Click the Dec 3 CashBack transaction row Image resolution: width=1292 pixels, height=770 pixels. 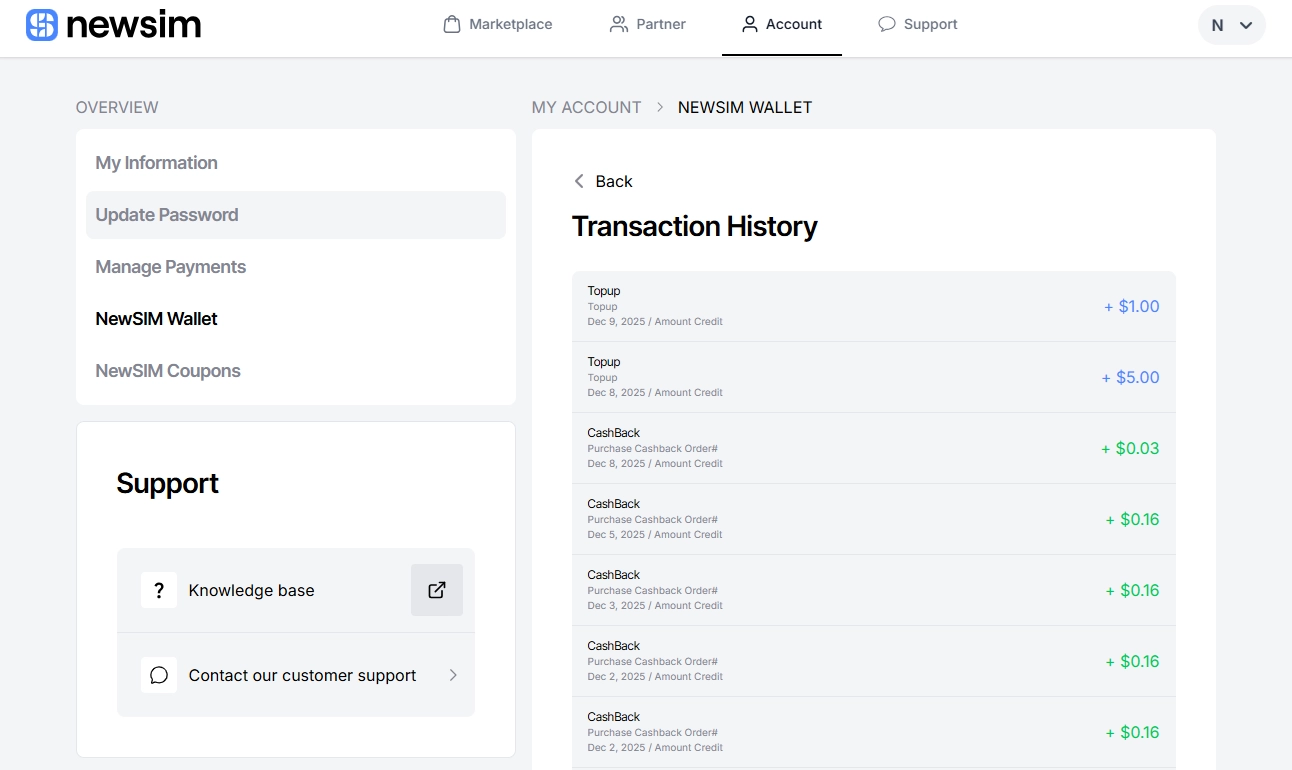tap(874, 590)
